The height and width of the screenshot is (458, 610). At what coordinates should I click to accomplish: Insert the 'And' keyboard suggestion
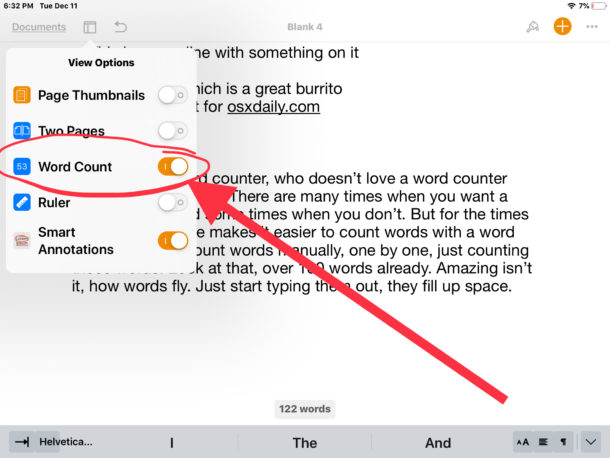point(438,443)
